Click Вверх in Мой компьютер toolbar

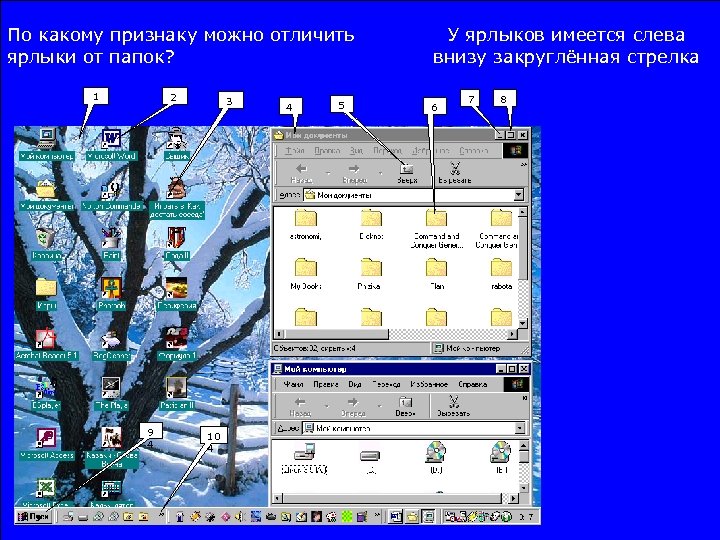point(405,407)
